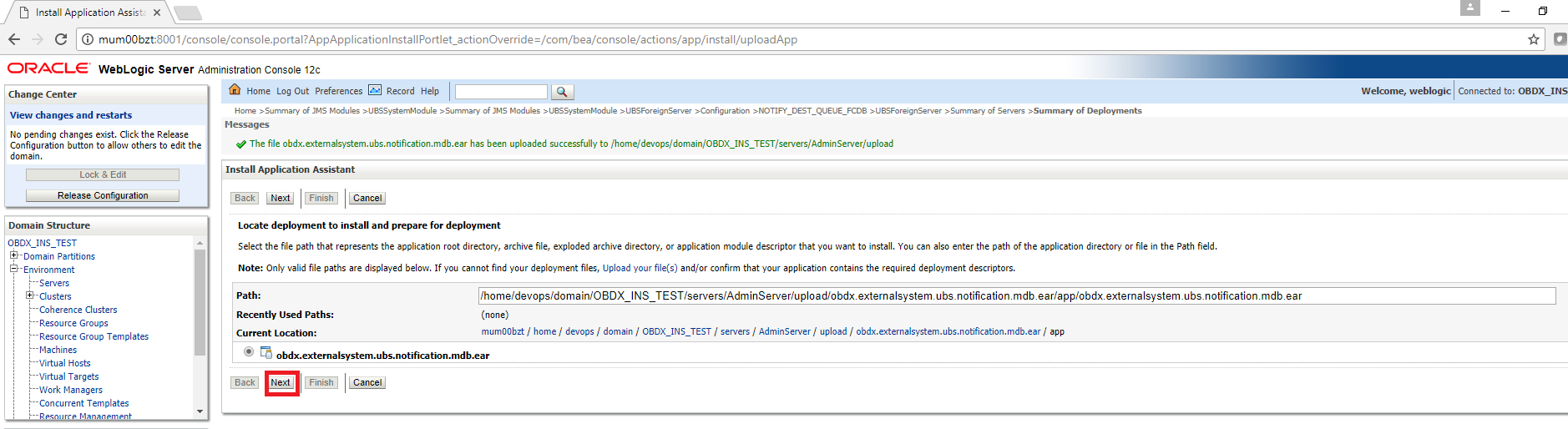Click site information icon in address bar
1568x429 pixels.
tap(88, 39)
